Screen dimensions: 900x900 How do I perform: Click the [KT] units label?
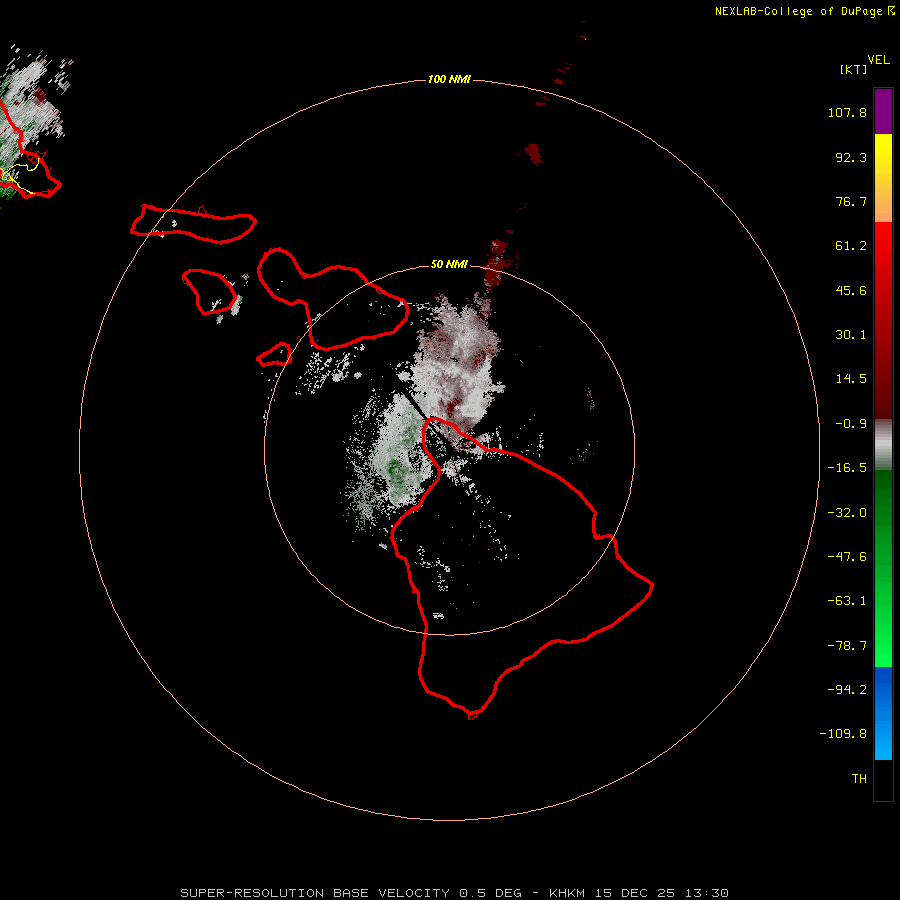click(853, 69)
